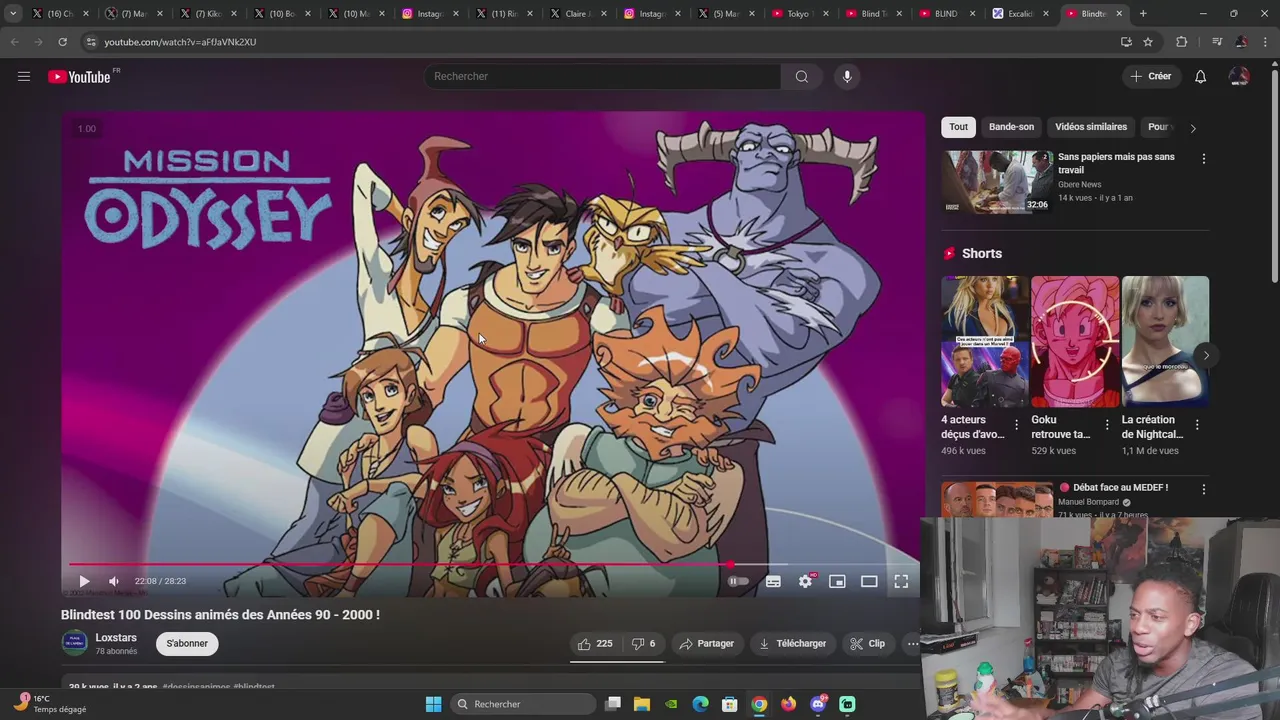1280x720 pixels.
Task: Like the video with 225 likes
Action: pos(595,644)
